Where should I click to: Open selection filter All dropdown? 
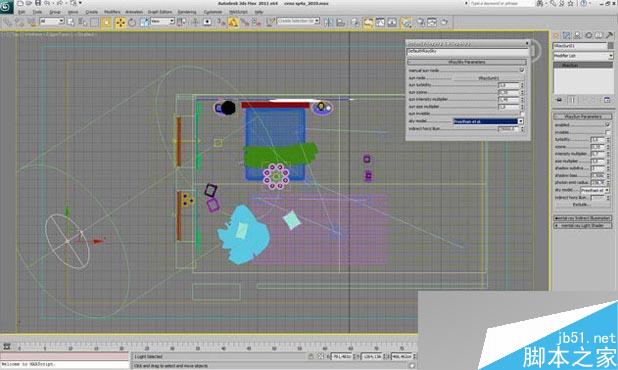pyautogui.click(x=51, y=21)
